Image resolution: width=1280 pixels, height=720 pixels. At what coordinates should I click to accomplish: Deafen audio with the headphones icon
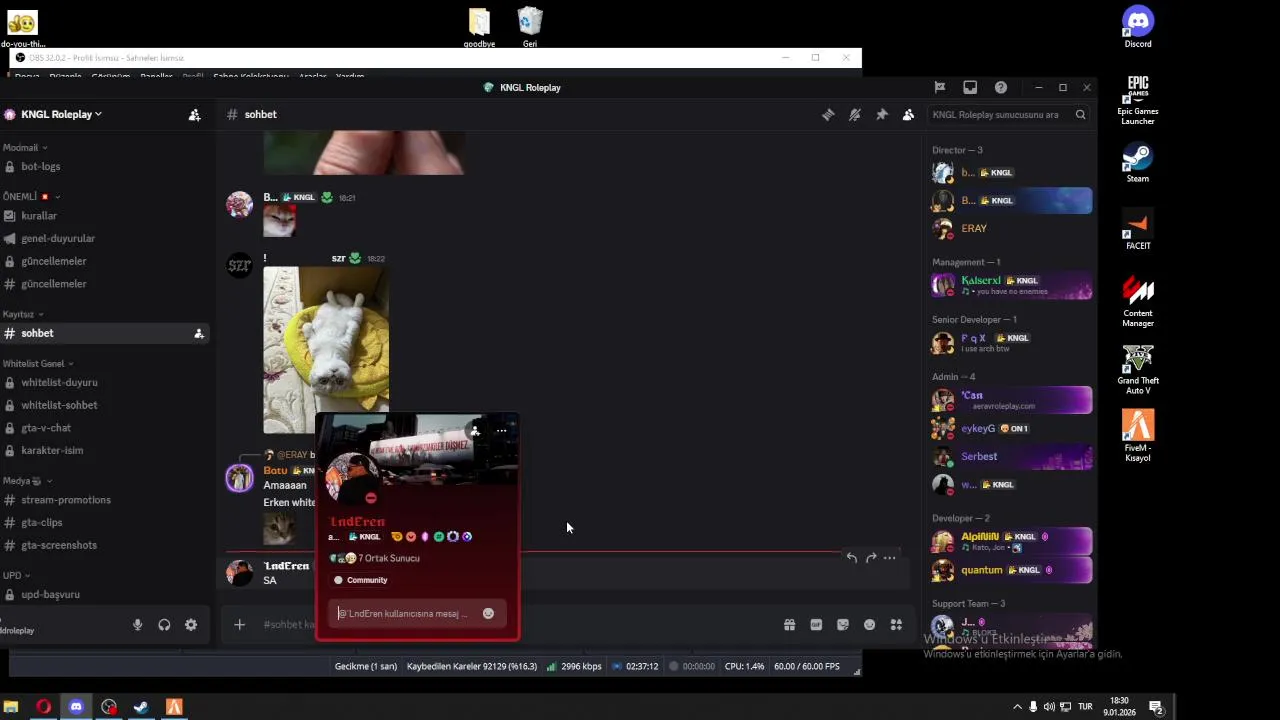pyautogui.click(x=164, y=625)
